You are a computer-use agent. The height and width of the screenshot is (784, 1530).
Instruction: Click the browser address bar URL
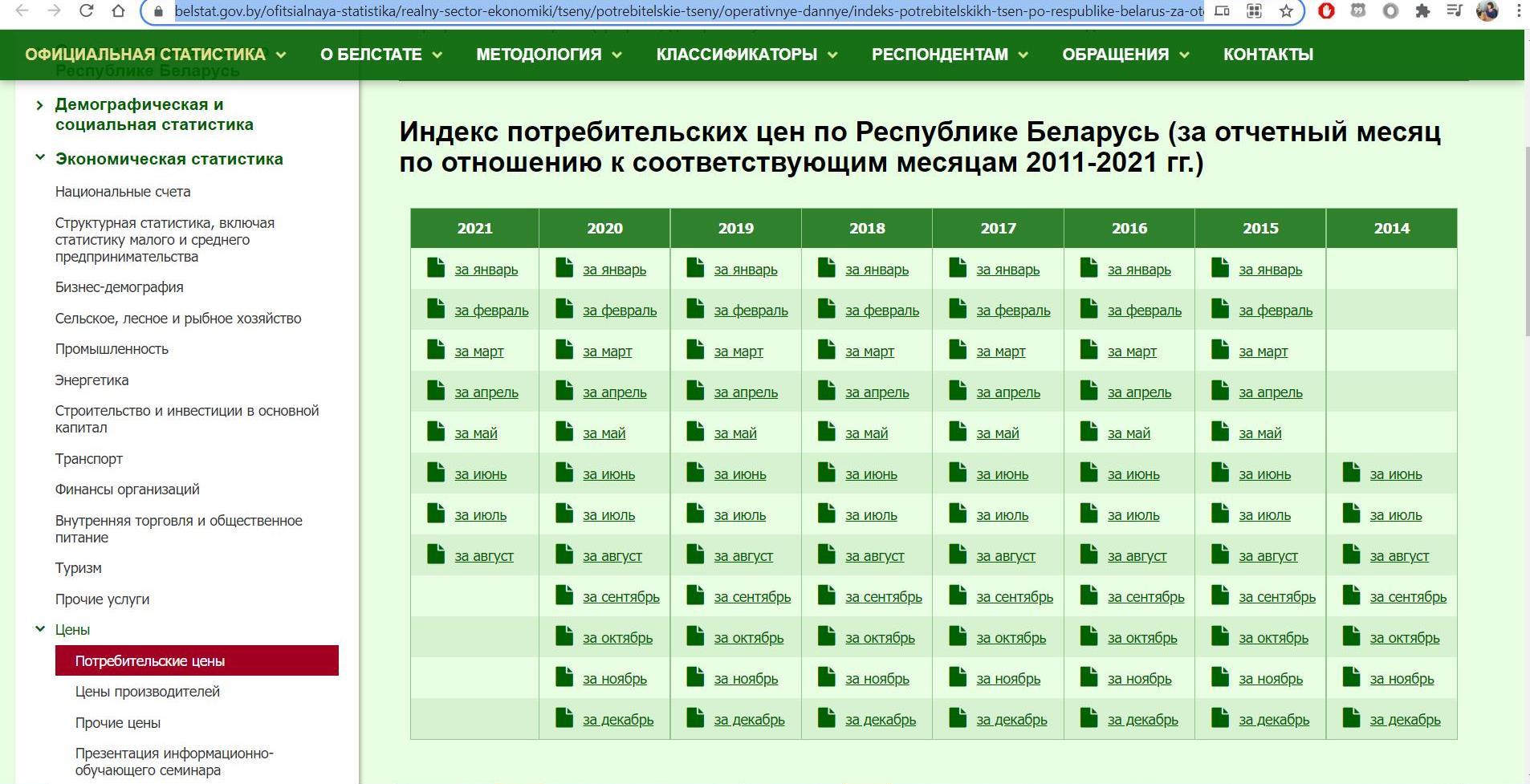[689, 11]
